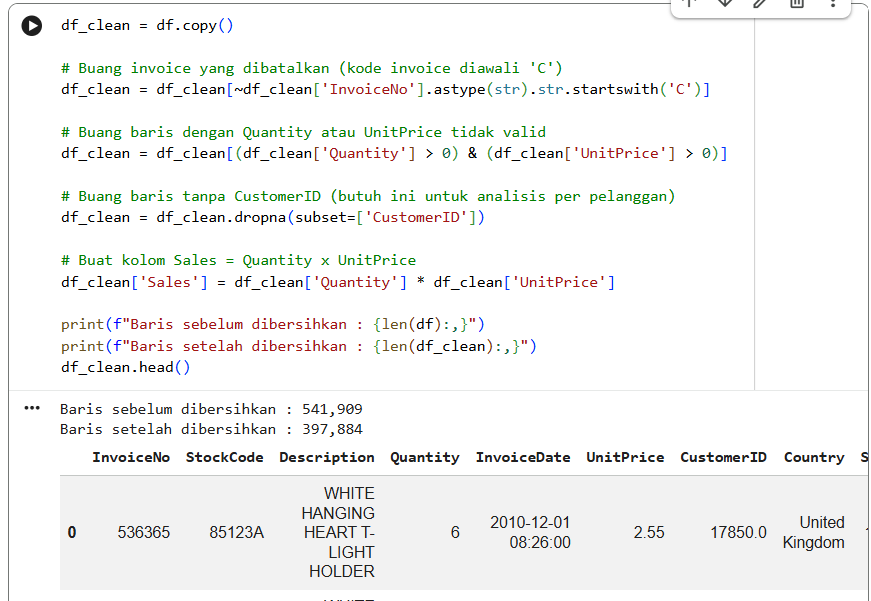Click comment about 'Buang invoice yang dibatalkan'
This screenshot has width=871, height=601.
click(312, 68)
